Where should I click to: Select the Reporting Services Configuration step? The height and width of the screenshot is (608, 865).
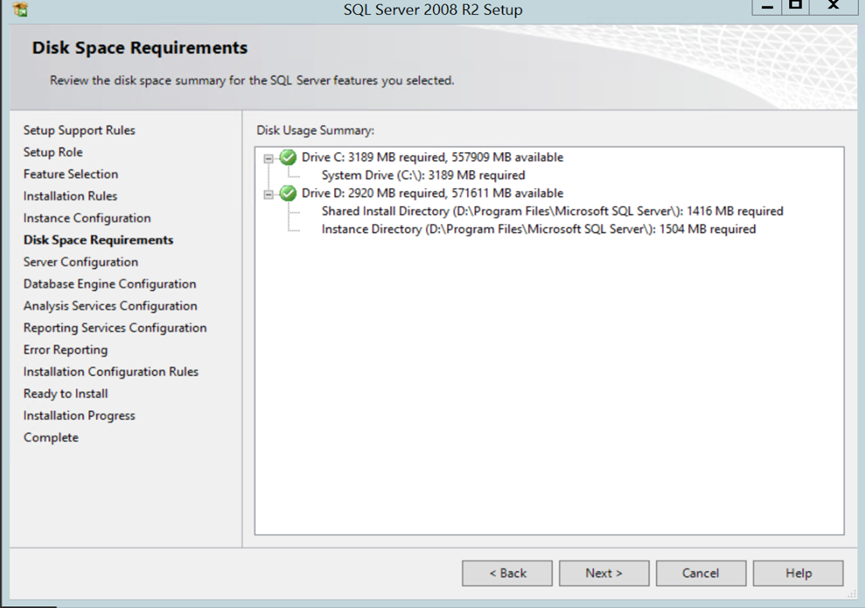115,328
